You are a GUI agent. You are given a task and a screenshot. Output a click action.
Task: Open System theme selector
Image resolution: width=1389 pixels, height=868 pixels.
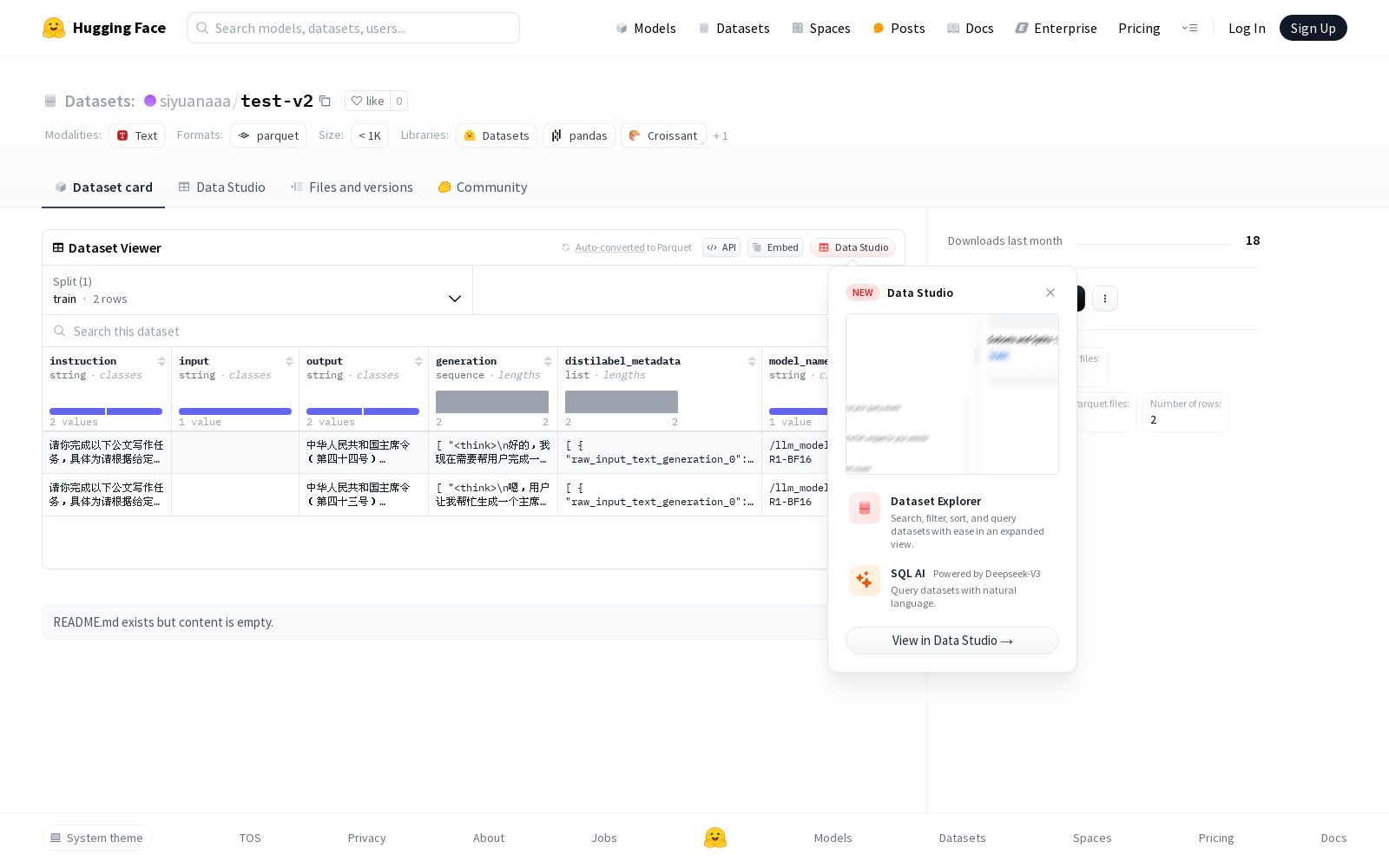click(97, 838)
